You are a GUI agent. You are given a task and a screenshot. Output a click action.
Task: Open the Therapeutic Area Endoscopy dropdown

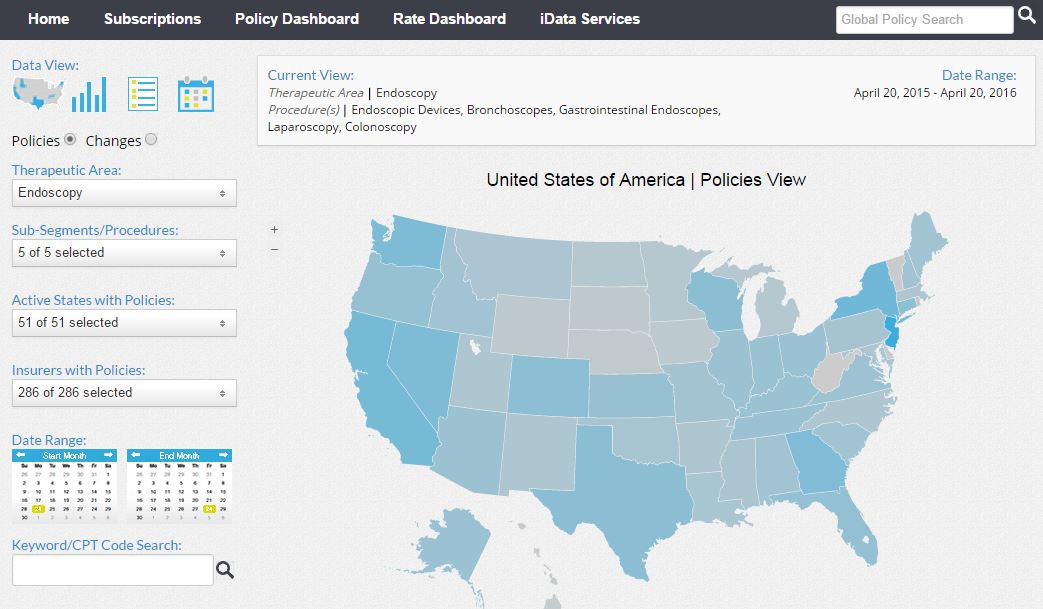click(x=124, y=193)
